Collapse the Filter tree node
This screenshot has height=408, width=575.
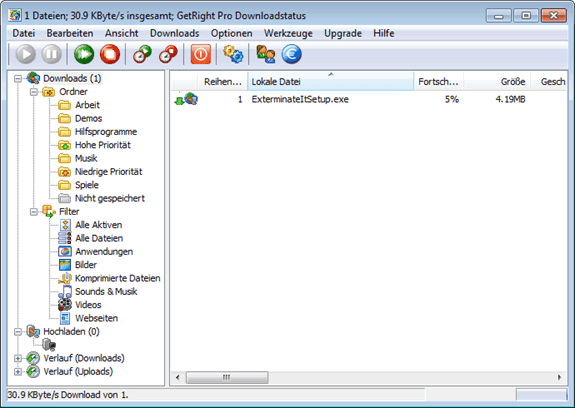(x=34, y=212)
